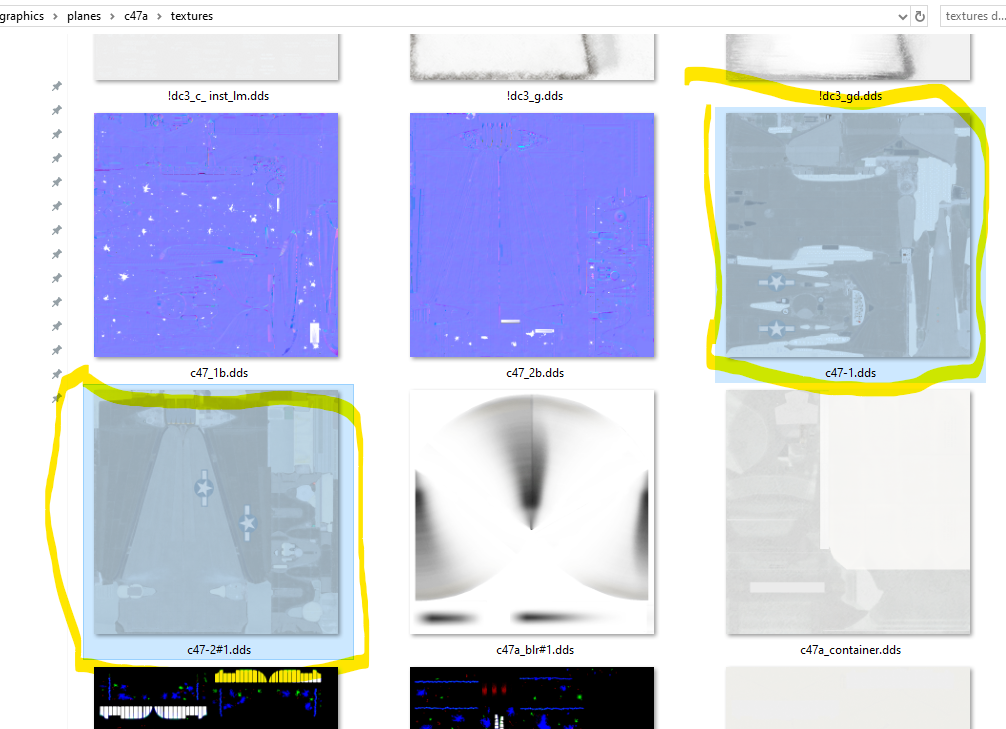Select the c47a_container.dds file thumbnail

click(x=848, y=511)
